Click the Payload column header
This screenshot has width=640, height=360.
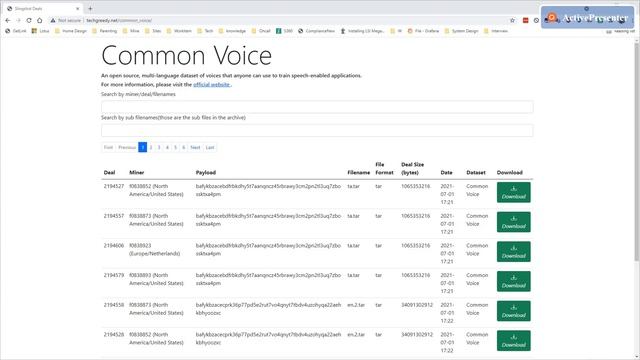pyautogui.click(x=206, y=173)
